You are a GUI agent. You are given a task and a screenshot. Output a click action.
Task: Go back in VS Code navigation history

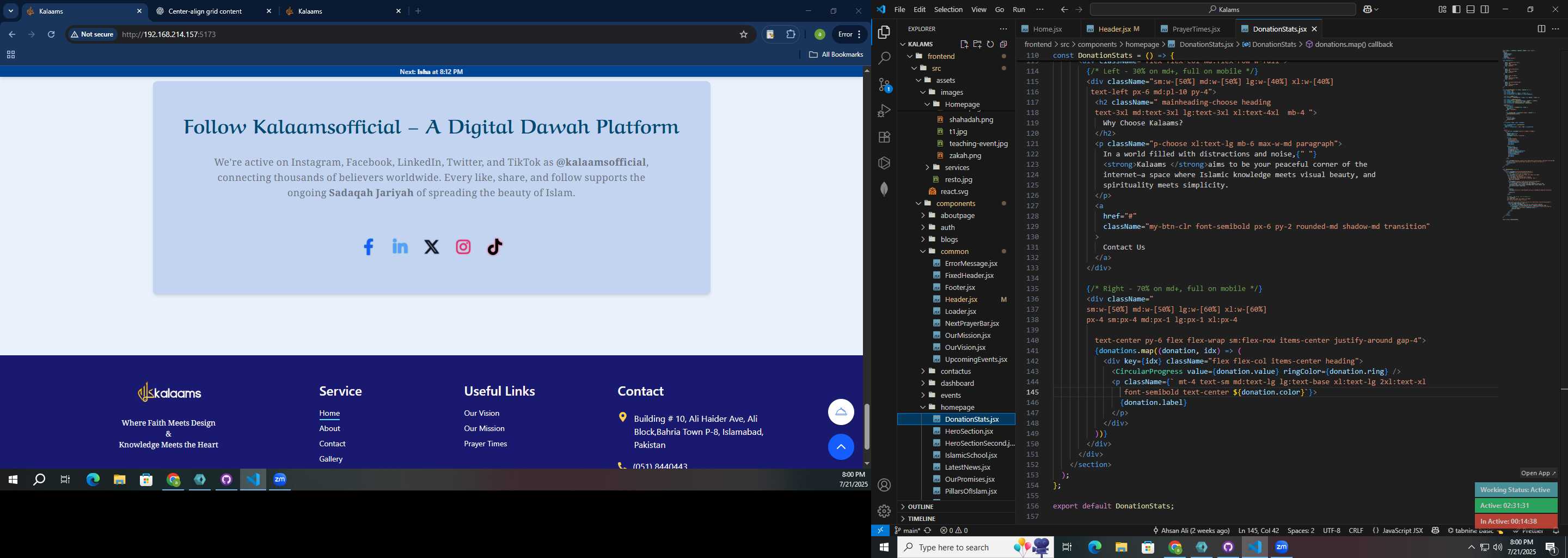1064,9
